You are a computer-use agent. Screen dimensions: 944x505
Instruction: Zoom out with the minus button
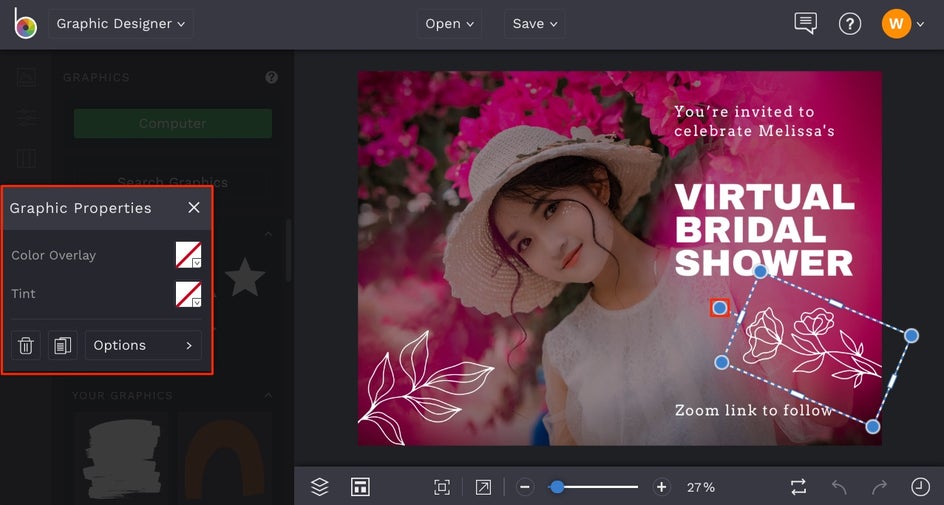tap(525, 487)
